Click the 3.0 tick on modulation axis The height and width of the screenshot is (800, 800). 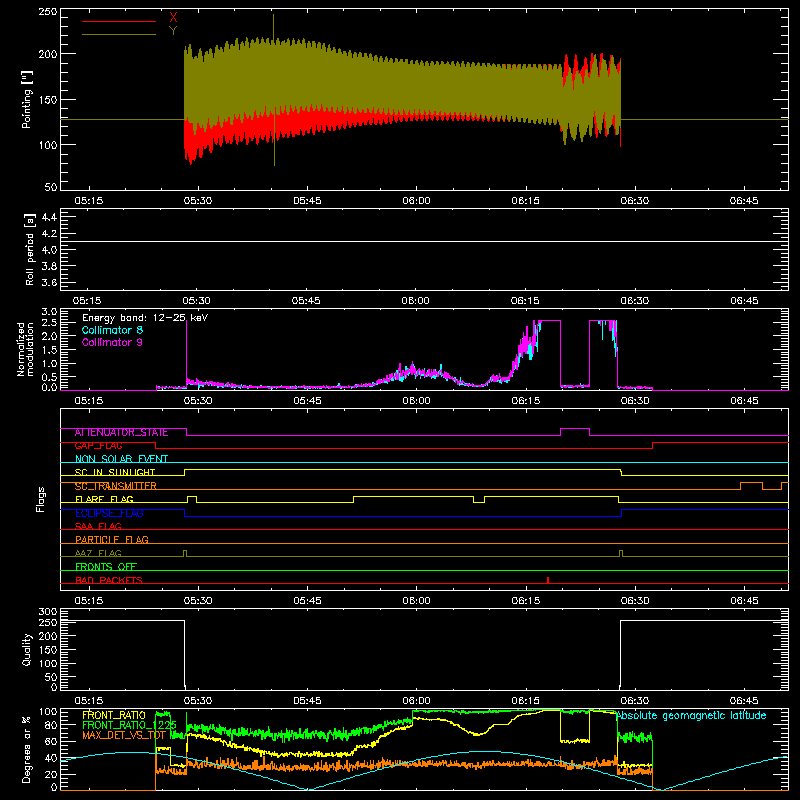[49, 311]
